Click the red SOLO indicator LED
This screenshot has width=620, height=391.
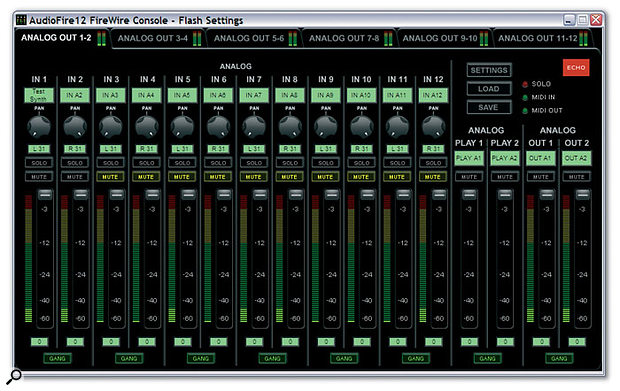point(525,84)
